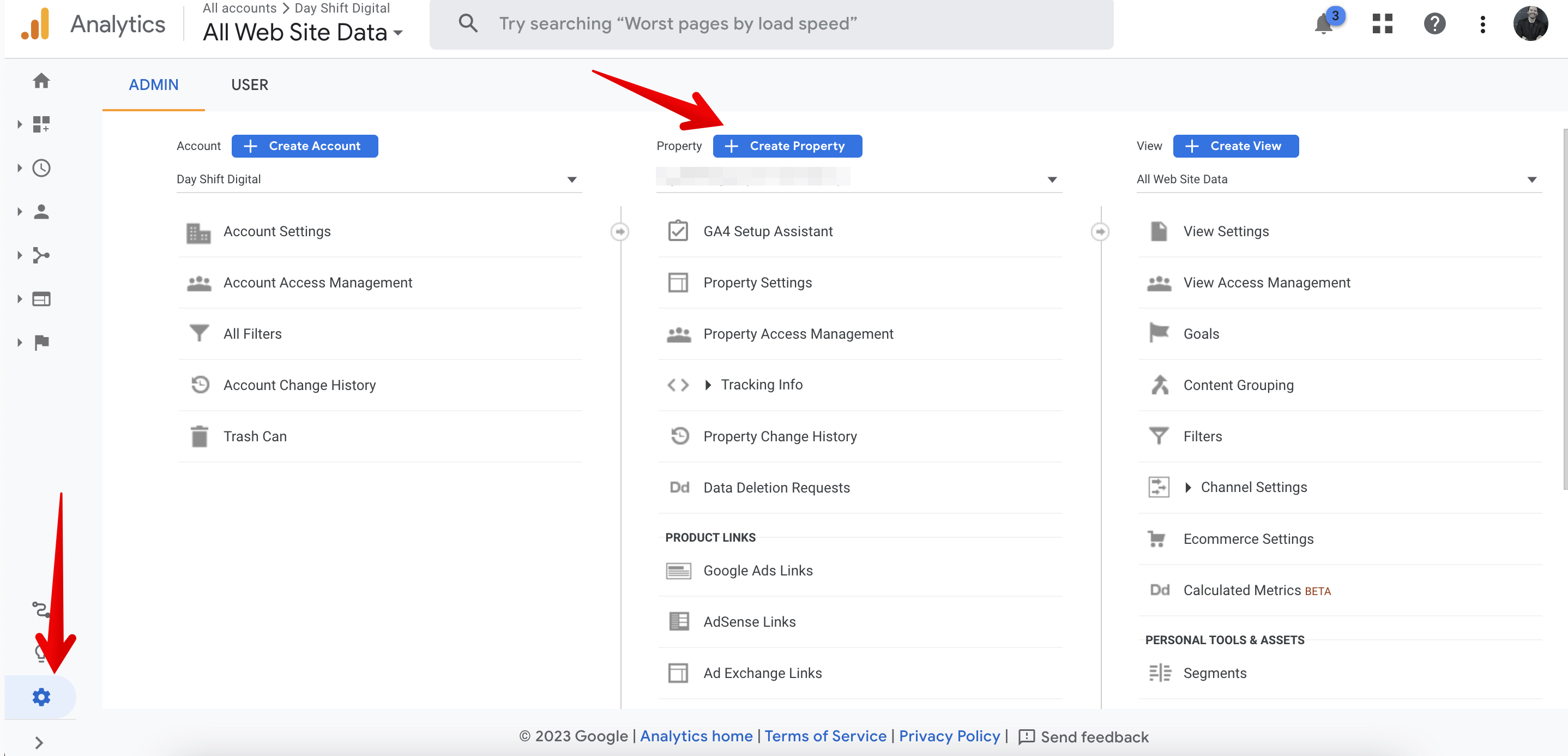Image resolution: width=1568 pixels, height=756 pixels.
Task: Click the search magnifier icon
Action: tap(467, 23)
